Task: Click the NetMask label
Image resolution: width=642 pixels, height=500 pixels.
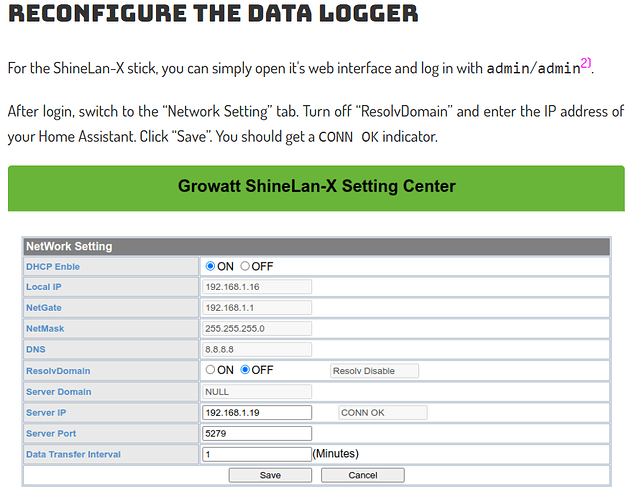Action: [x=45, y=328]
